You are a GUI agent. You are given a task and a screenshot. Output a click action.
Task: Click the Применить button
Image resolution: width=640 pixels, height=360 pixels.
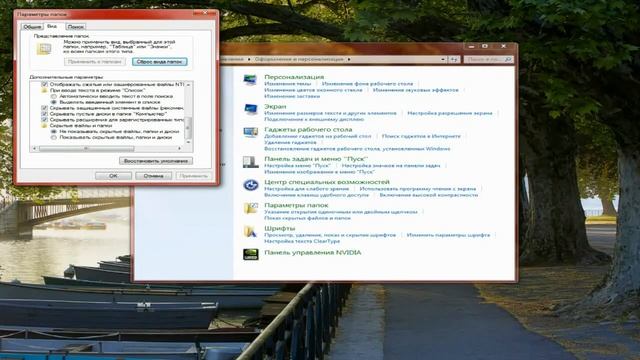194,176
